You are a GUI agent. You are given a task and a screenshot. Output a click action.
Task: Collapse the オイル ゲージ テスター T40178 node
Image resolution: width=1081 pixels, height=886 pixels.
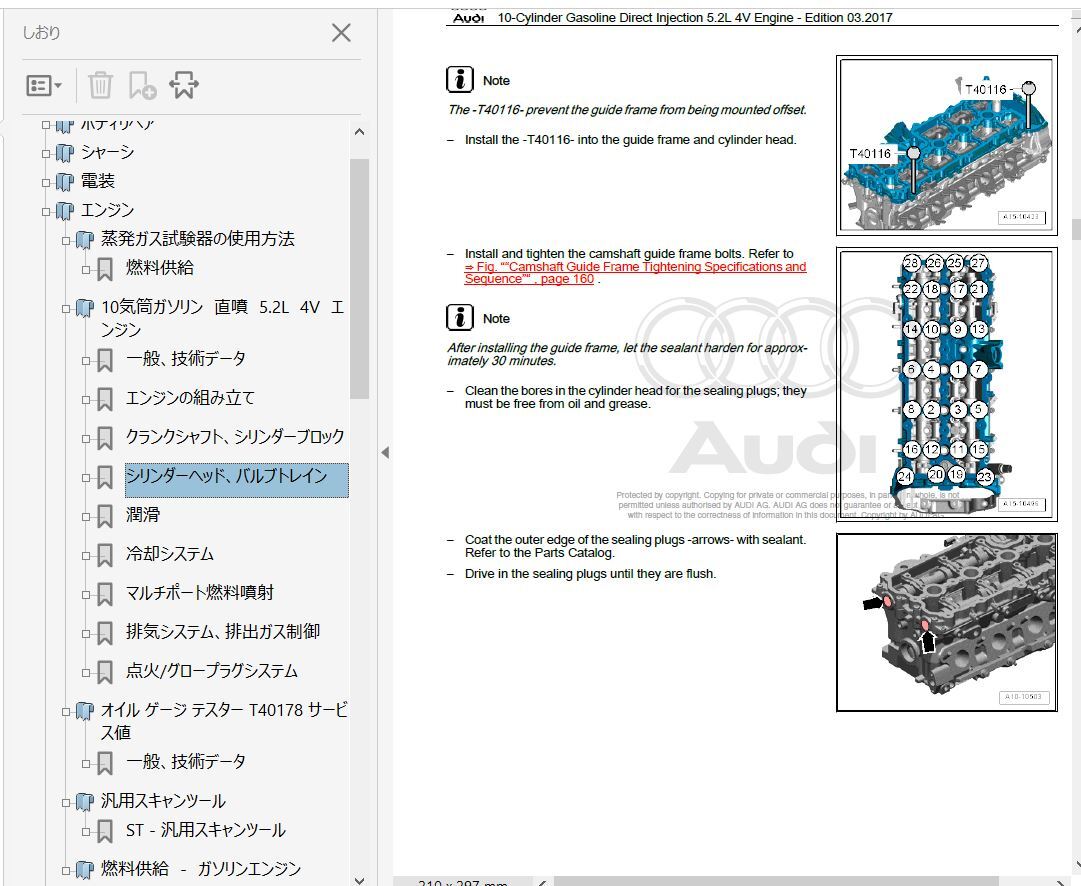point(66,711)
